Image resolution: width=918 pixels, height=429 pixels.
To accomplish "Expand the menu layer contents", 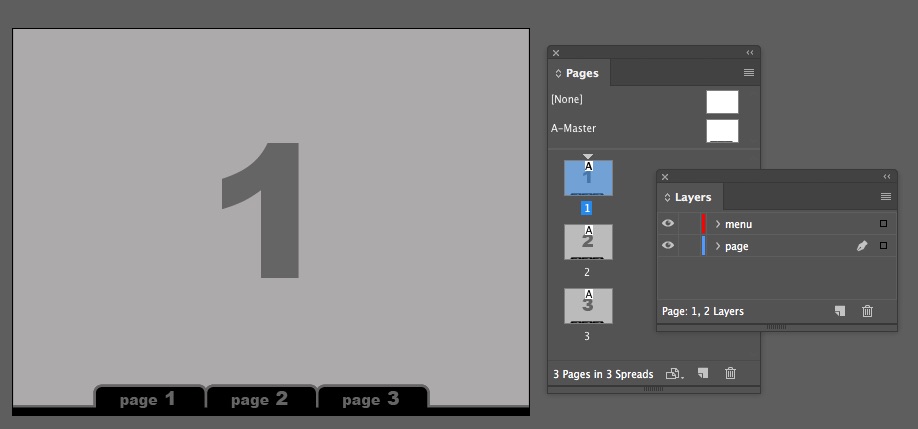I will [718, 224].
